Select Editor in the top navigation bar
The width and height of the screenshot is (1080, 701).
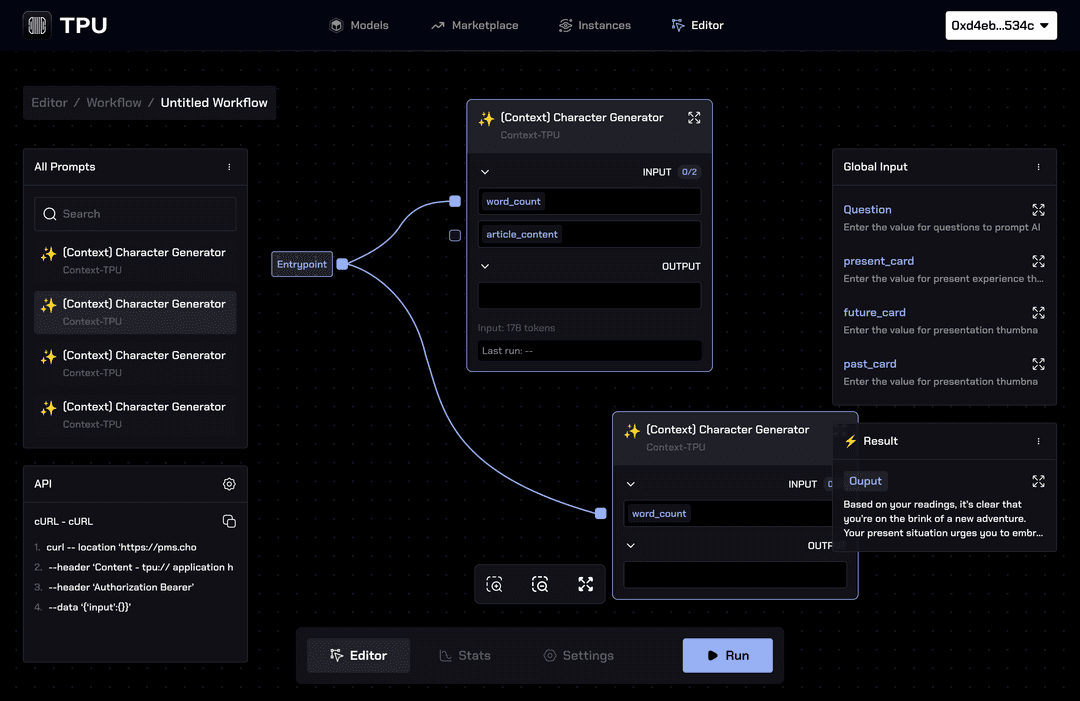click(697, 25)
